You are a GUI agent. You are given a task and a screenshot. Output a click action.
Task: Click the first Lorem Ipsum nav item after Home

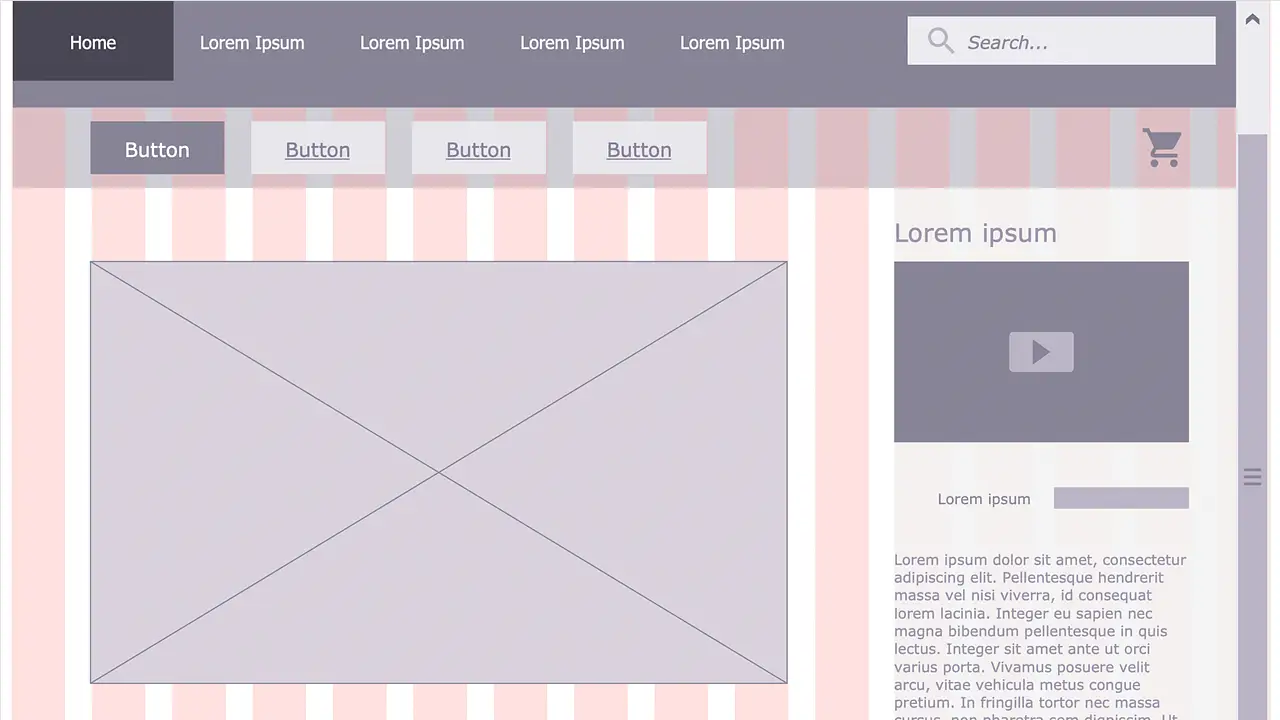[252, 43]
